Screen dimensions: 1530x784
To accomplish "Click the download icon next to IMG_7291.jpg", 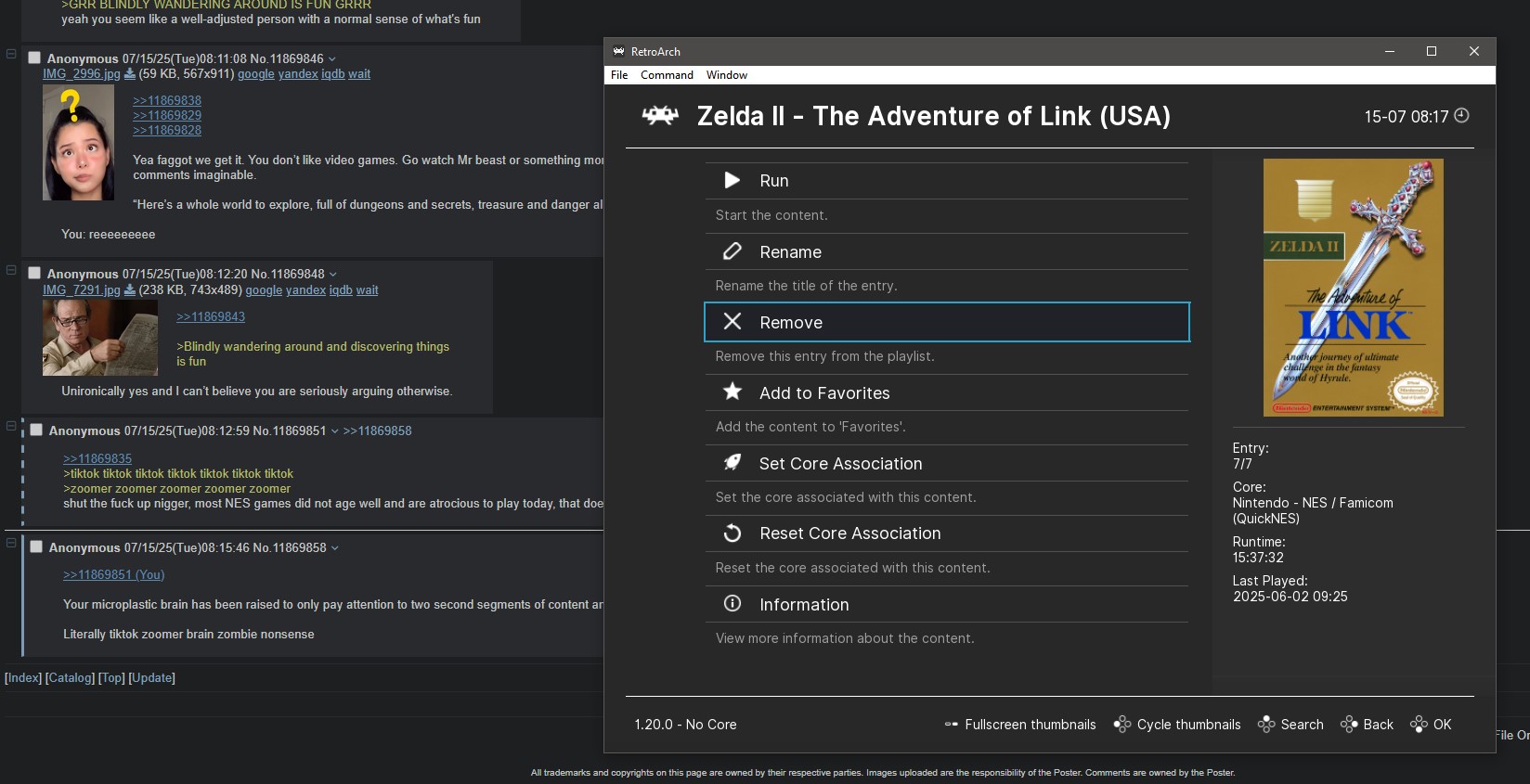I will (130, 290).
